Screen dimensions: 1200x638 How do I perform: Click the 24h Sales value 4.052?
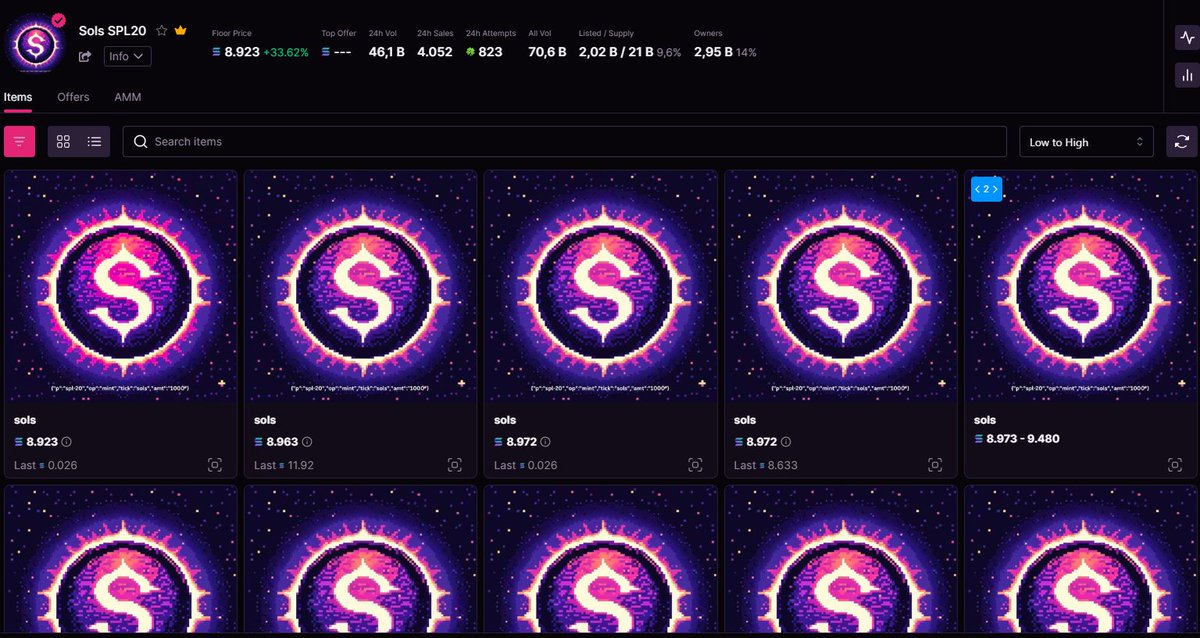435,52
